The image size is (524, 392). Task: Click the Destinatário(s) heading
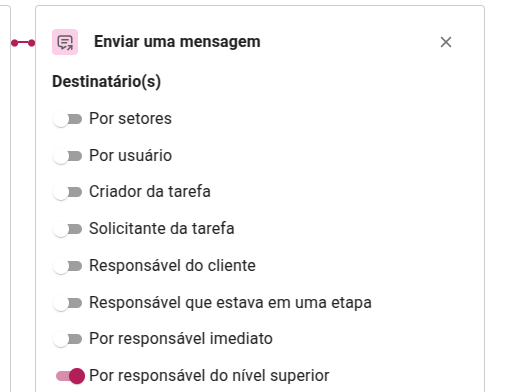(107, 82)
